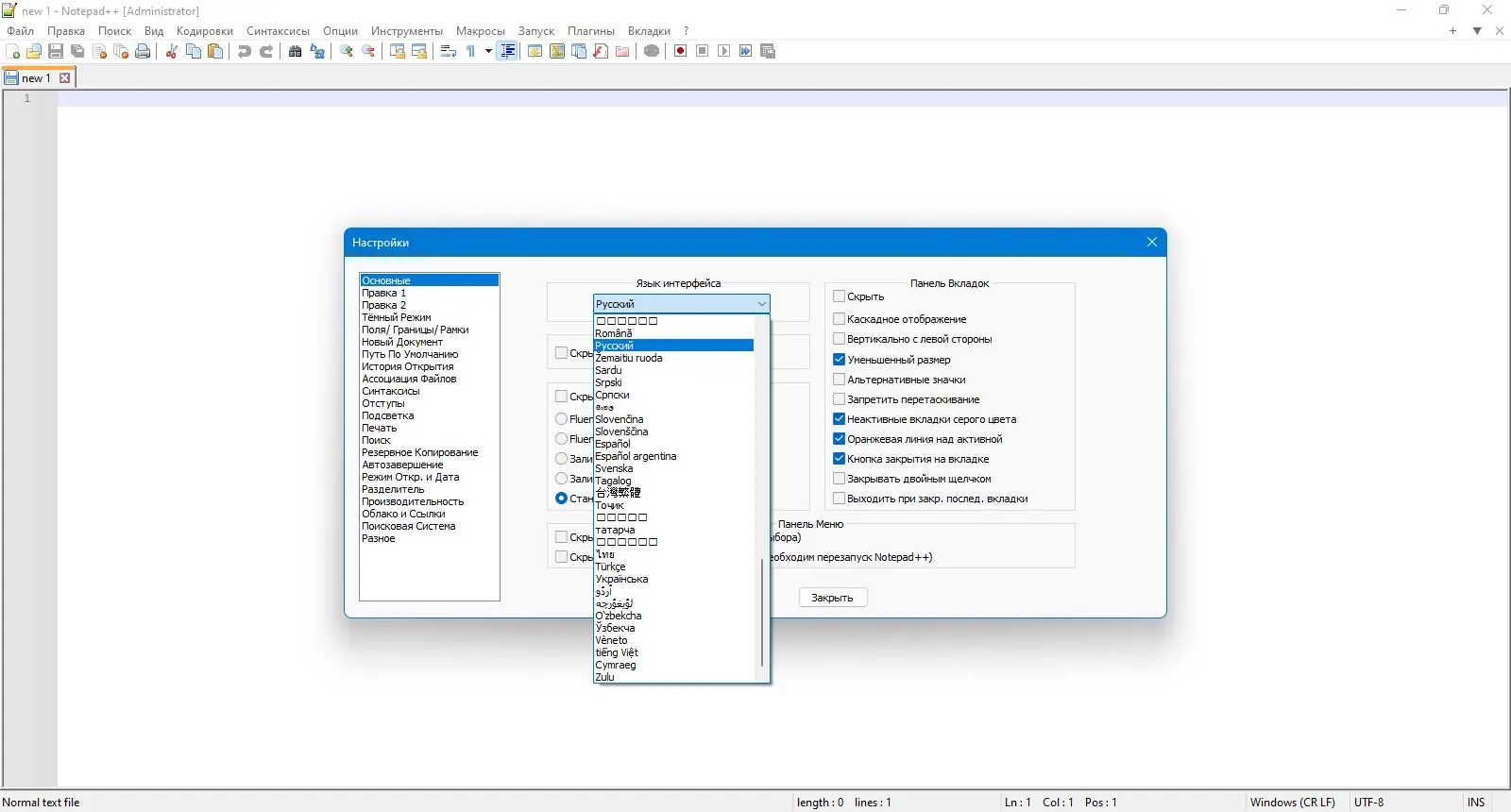This screenshot has width=1511, height=812.
Task: Click the Cut scissors icon
Action: pos(172,51)
